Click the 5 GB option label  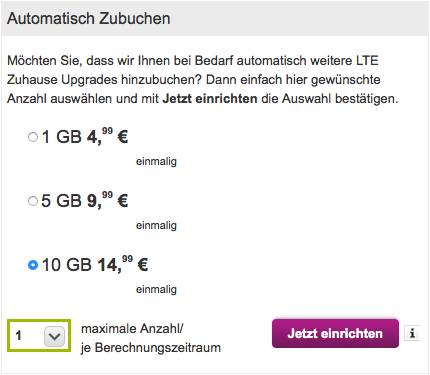click(x=61, y=201)
